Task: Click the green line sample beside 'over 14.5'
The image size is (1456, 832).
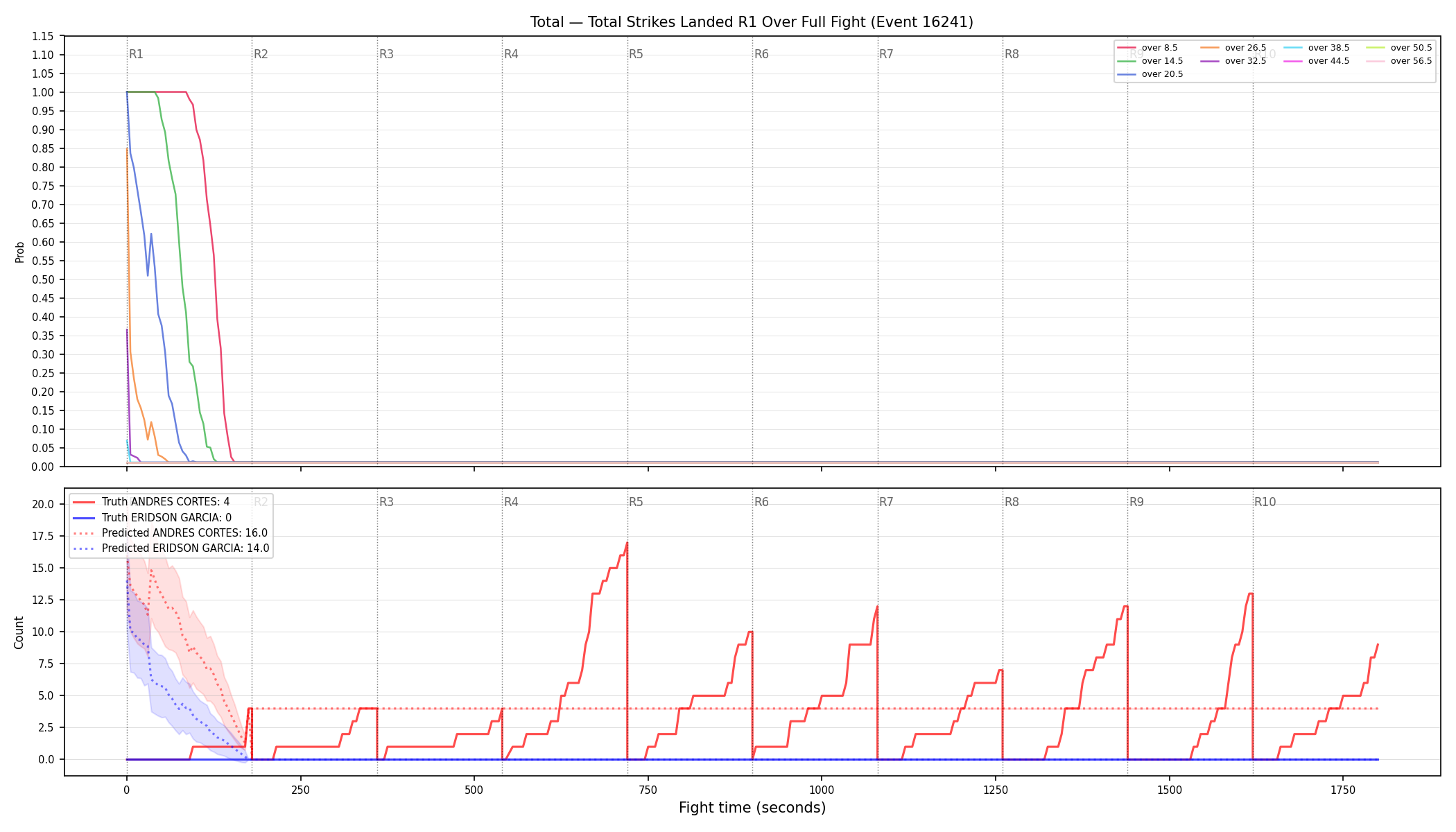Action: [1127, 61]
